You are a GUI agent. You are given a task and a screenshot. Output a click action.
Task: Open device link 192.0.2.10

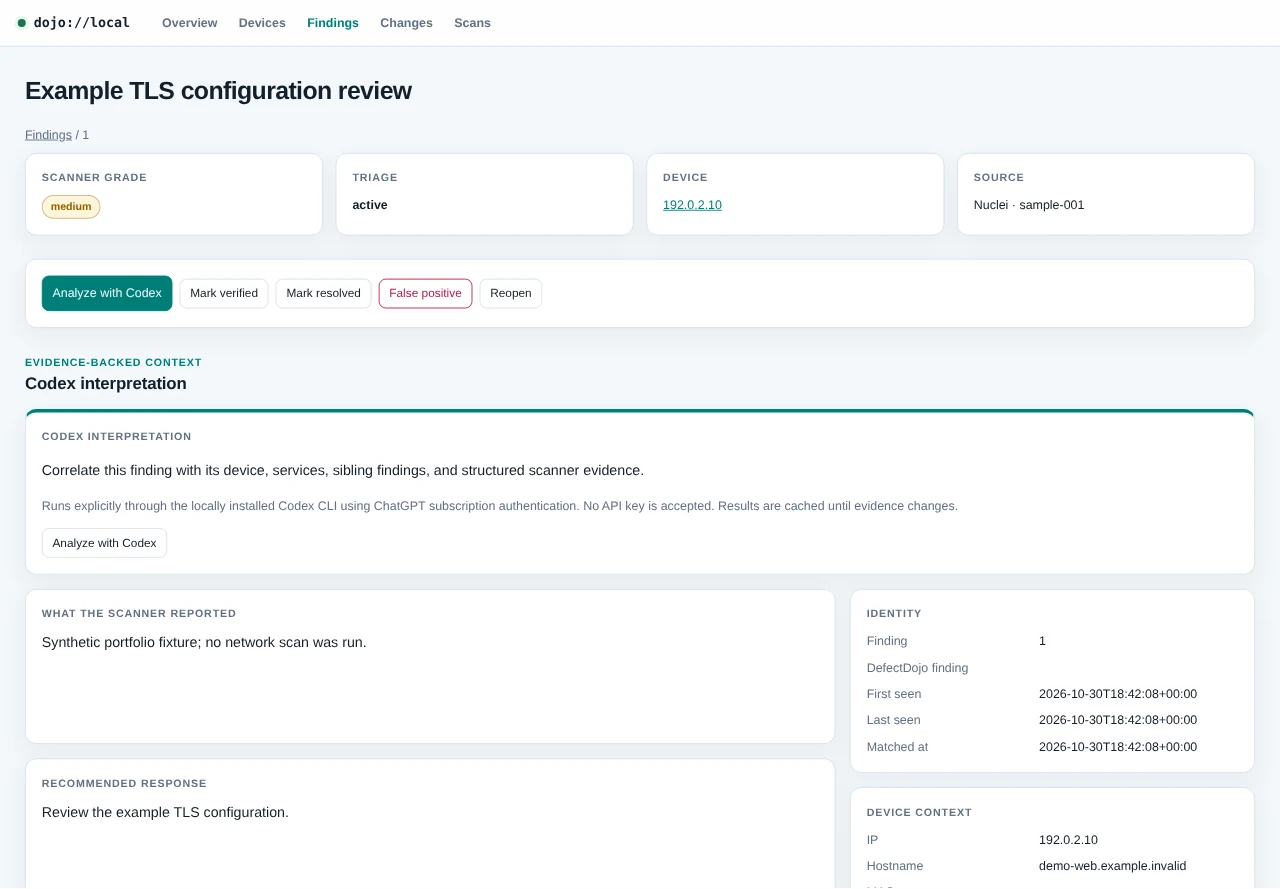pos(692,205)
